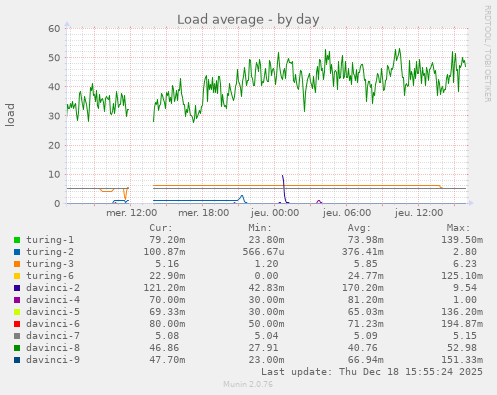
Task: Click the turing-2 blue legend swatch
Action: coord(17,252)
